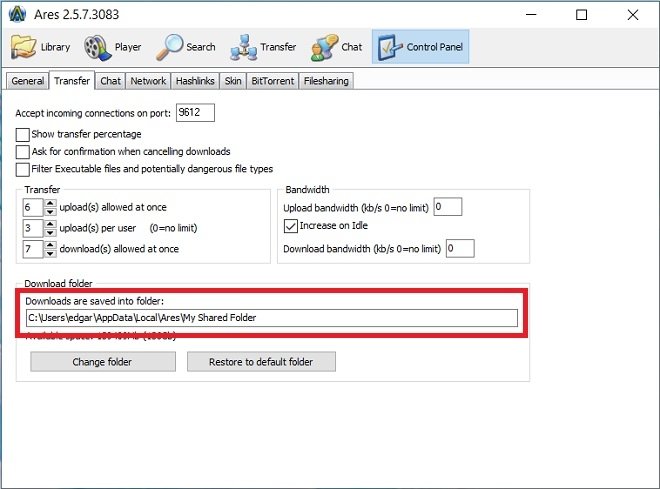Select the Transfer settings tab
Viewport: 660px width, 489px height.
(72, 80)
